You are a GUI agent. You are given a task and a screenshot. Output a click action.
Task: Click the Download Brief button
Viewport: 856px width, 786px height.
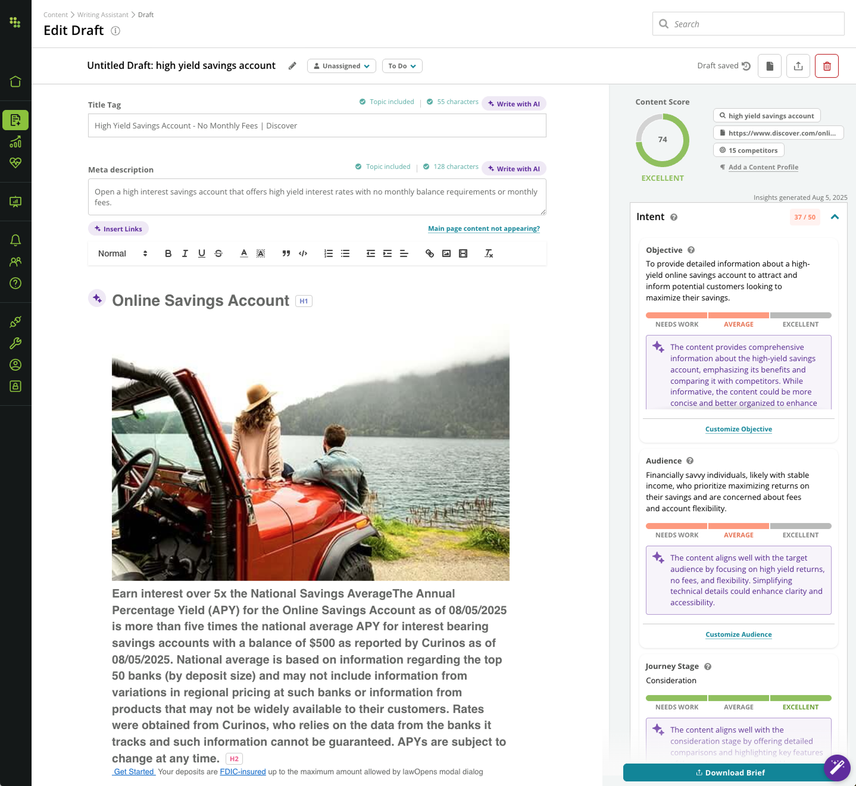[x=730, y=772]
